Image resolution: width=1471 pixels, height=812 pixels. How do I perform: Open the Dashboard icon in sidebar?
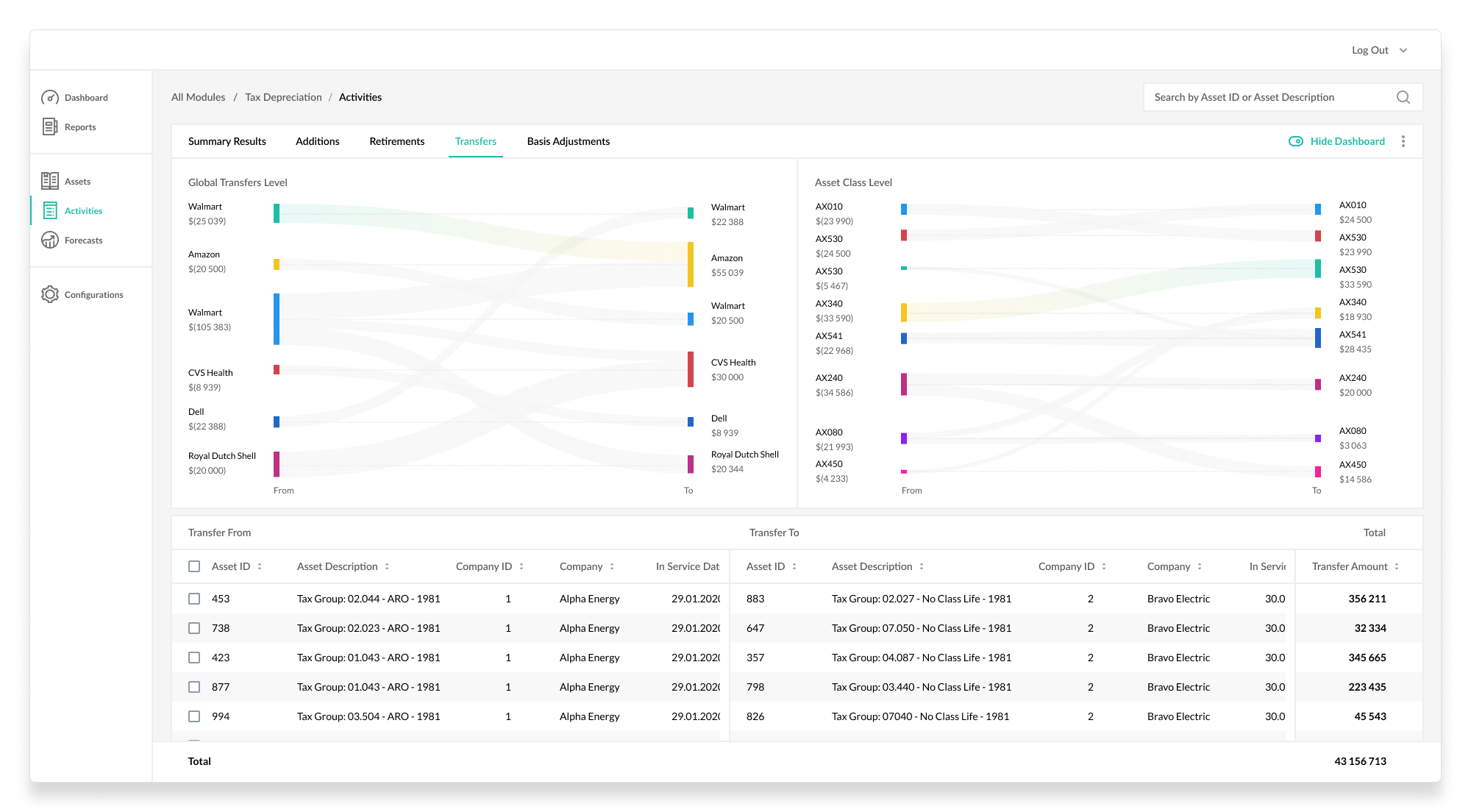point(50,98)
